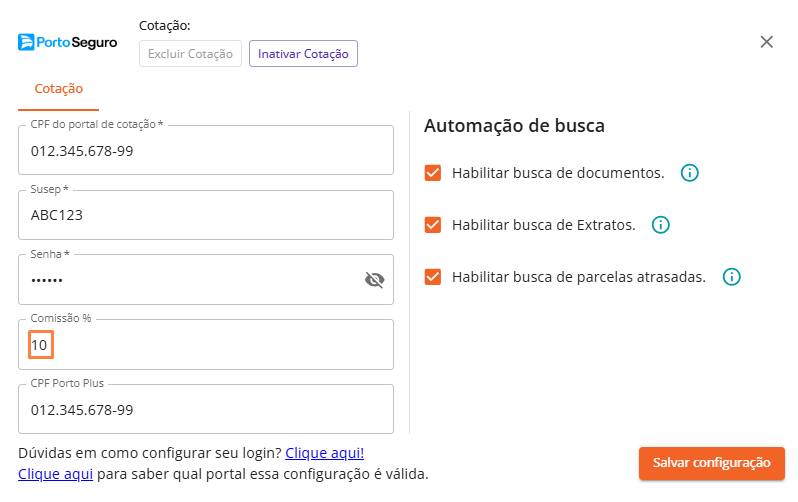Click into the Susep input field
Viewport: 798px width, 502px height.
click(x=205, y=216)
